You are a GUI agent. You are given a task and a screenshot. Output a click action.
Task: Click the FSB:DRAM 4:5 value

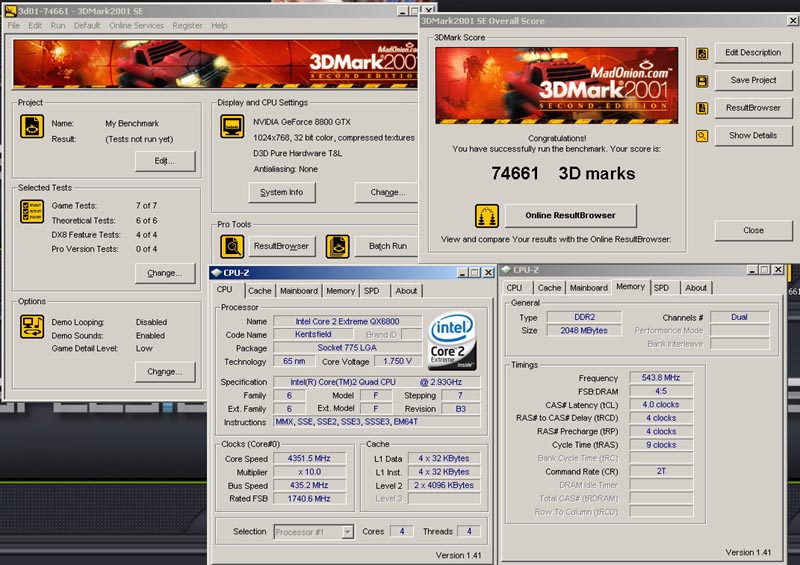661,391
